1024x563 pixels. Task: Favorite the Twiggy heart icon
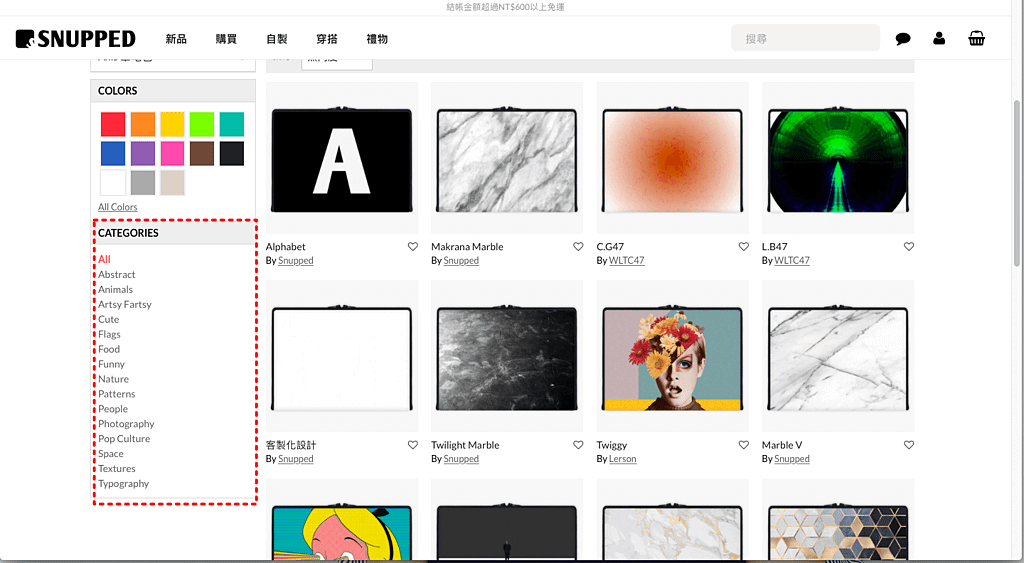pos(743,445)
